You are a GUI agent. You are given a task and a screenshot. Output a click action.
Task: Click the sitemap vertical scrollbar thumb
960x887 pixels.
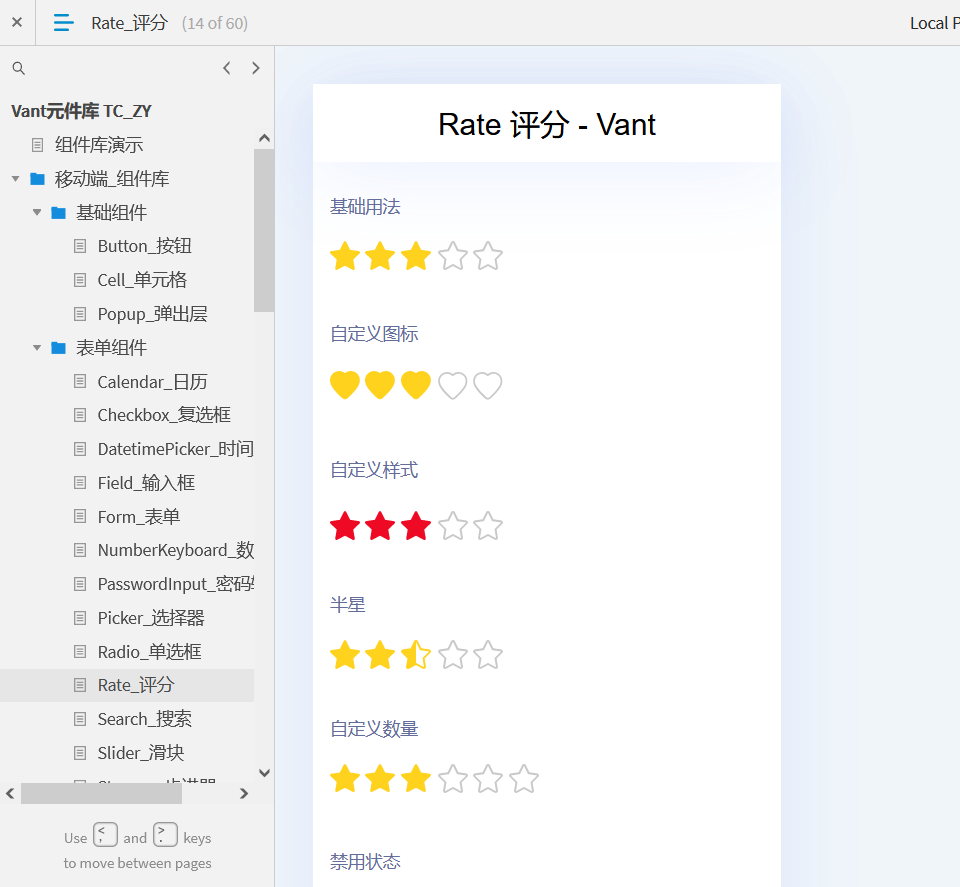coord(264,231)
